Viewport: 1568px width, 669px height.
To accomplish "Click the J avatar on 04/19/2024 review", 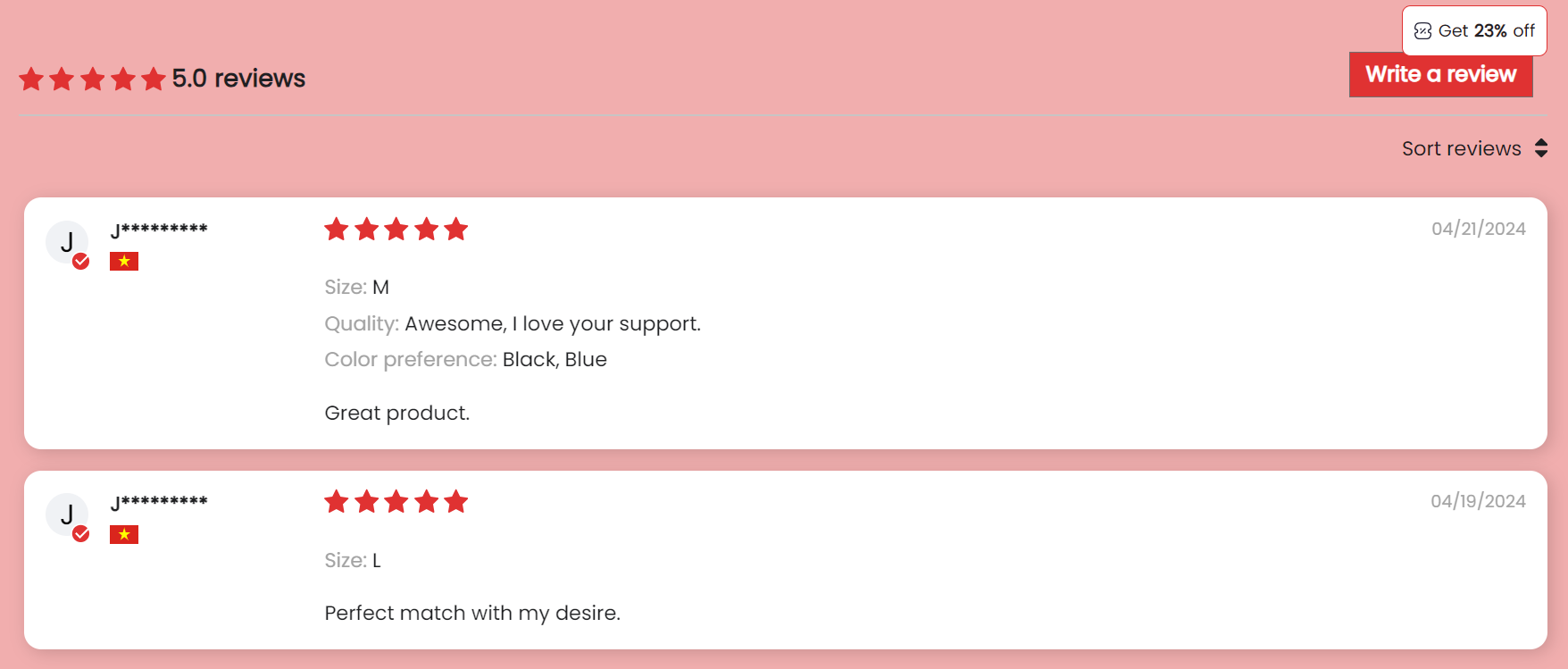I will click(x=67, y=514).
